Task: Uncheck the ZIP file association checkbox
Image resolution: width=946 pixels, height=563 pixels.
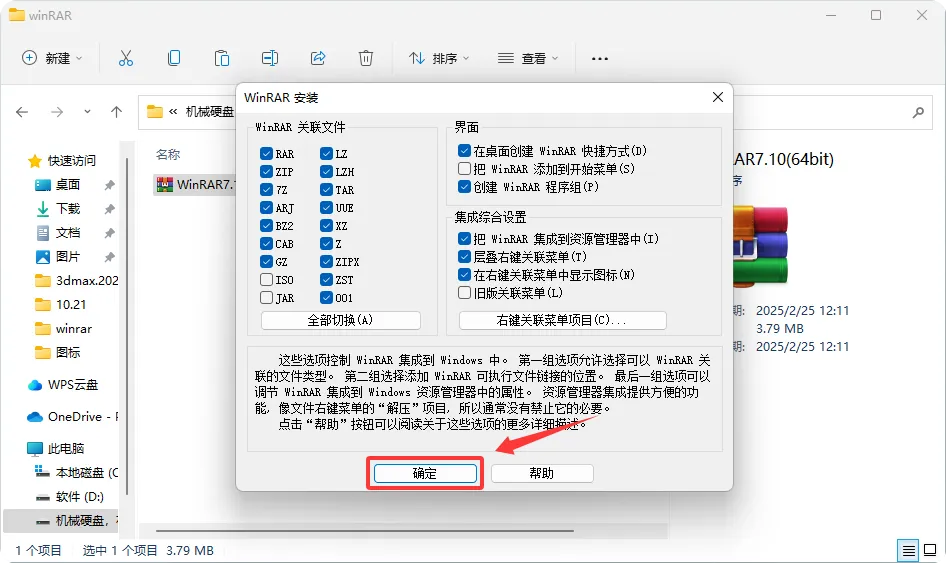Action: [x=266, y=171]
